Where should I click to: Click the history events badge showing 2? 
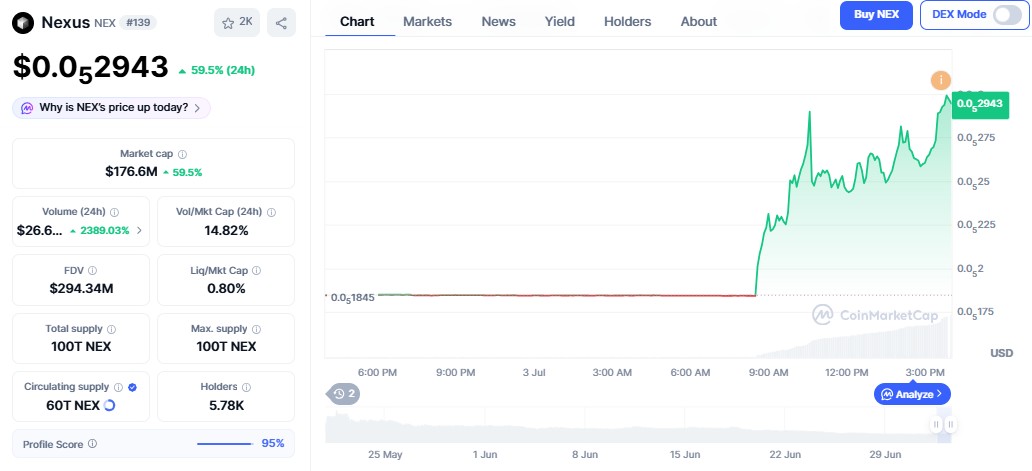click(x=344, y=394)
